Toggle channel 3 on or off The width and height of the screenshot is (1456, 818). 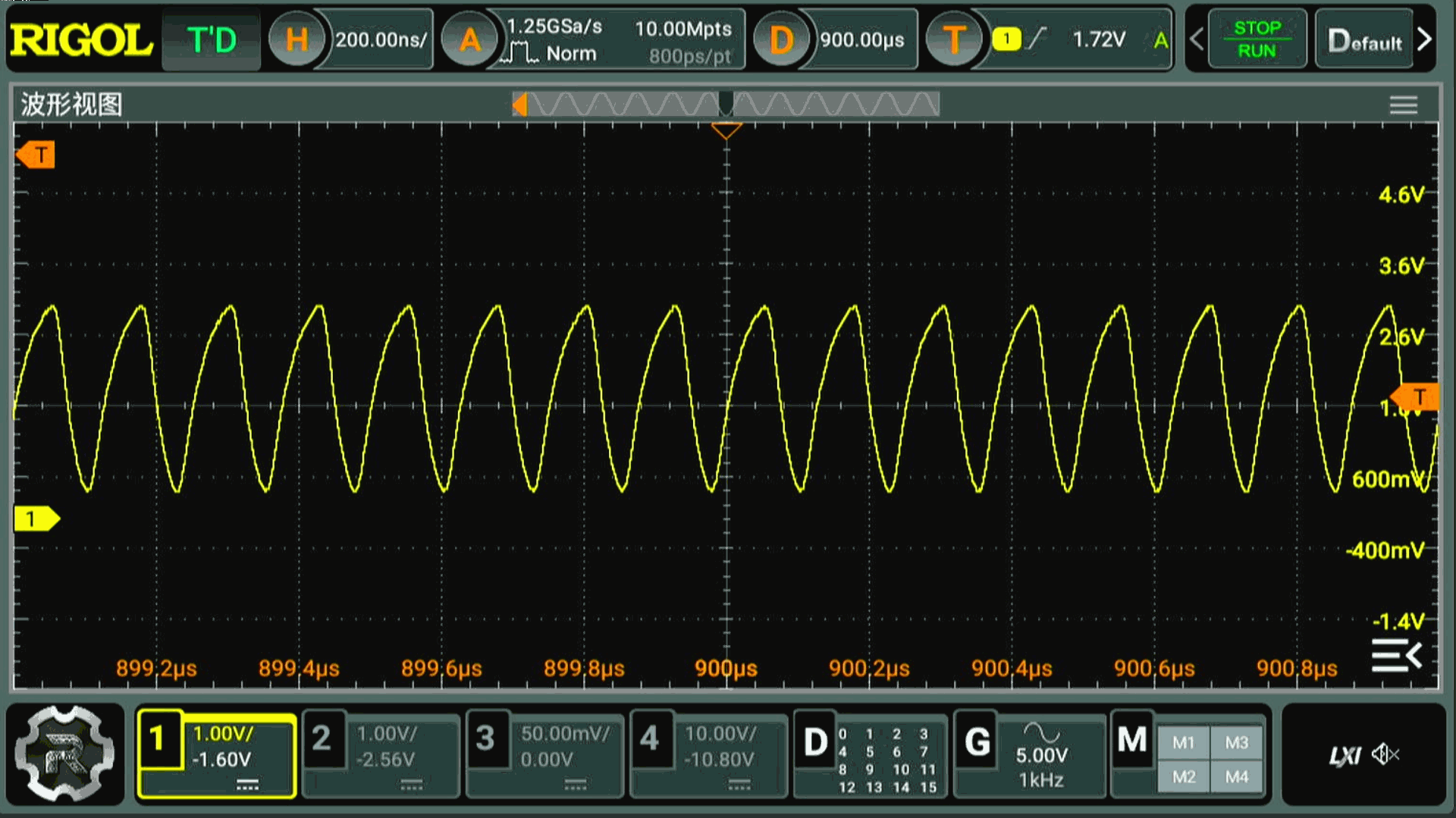click(486, 738)
